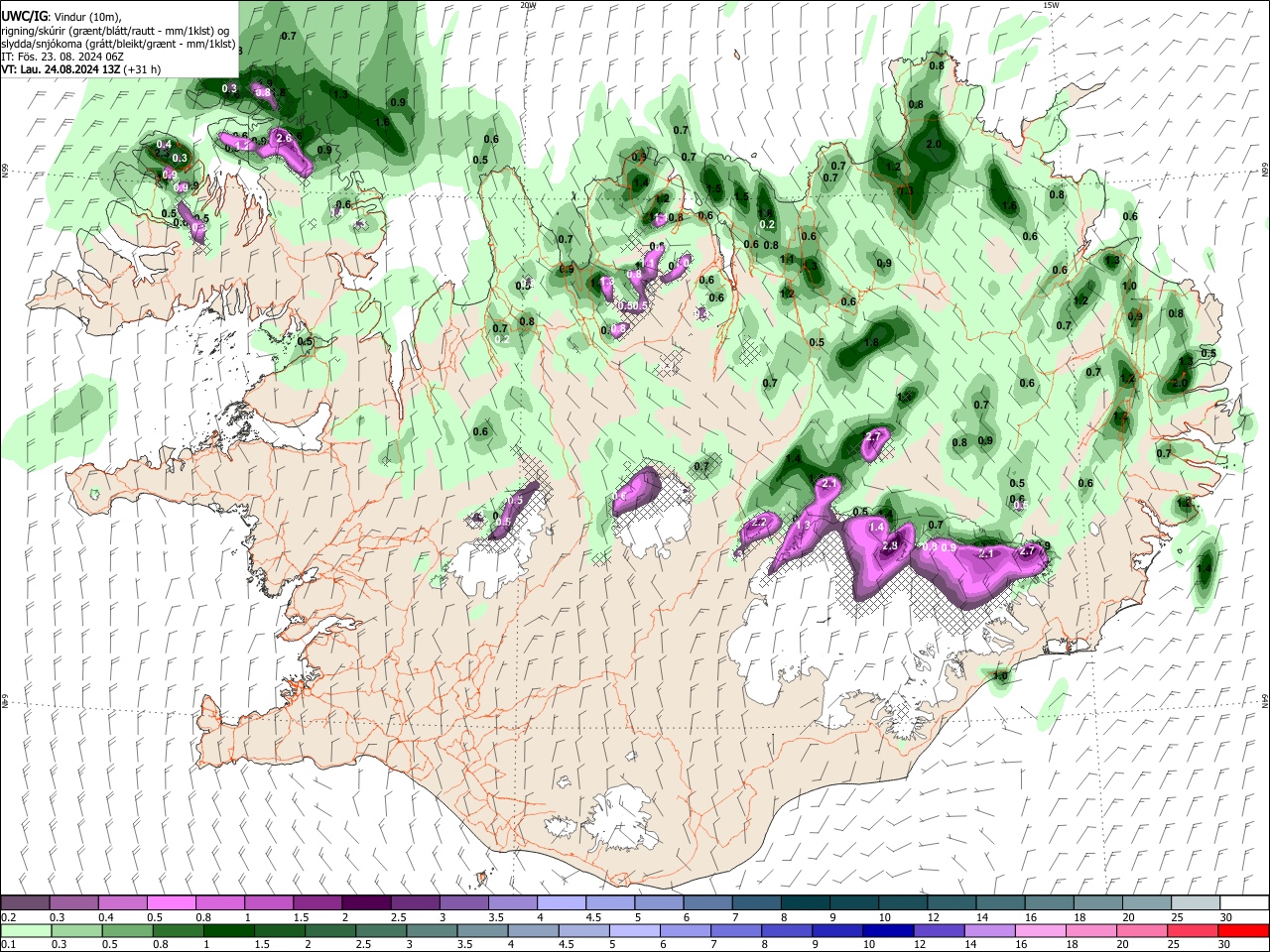Click the '2.6' snowfall value on the northwest purple patch
Viewport: 1270px width, 952px height.
[284, 138]
